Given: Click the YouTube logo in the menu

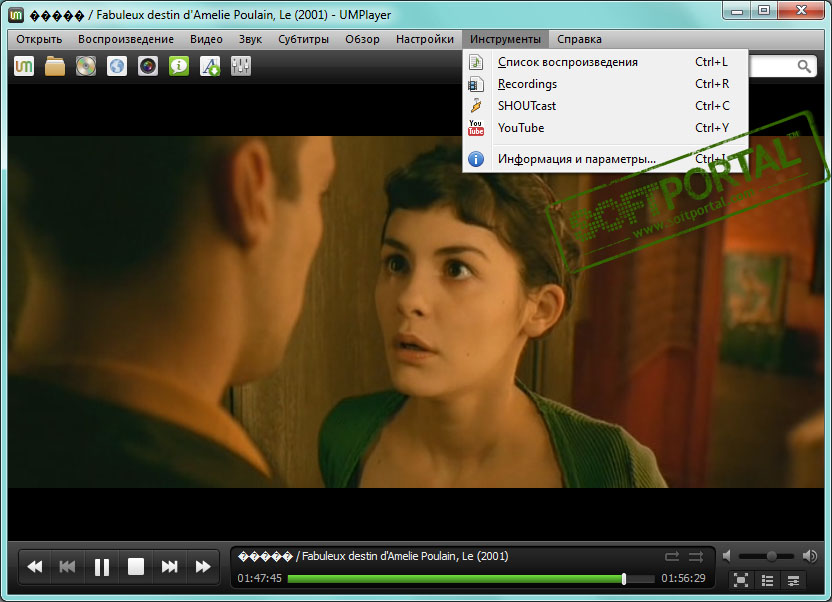Looking at the screenshot, I should coord(476,128).
